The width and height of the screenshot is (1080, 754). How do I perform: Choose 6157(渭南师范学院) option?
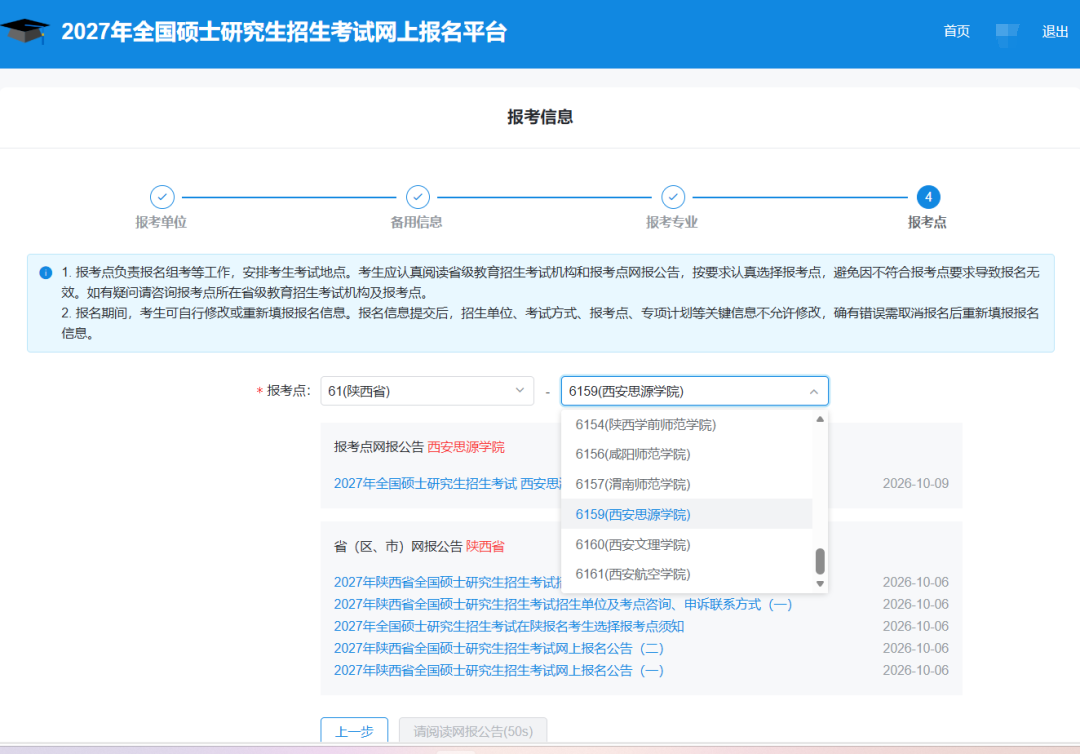click(687, 484)
